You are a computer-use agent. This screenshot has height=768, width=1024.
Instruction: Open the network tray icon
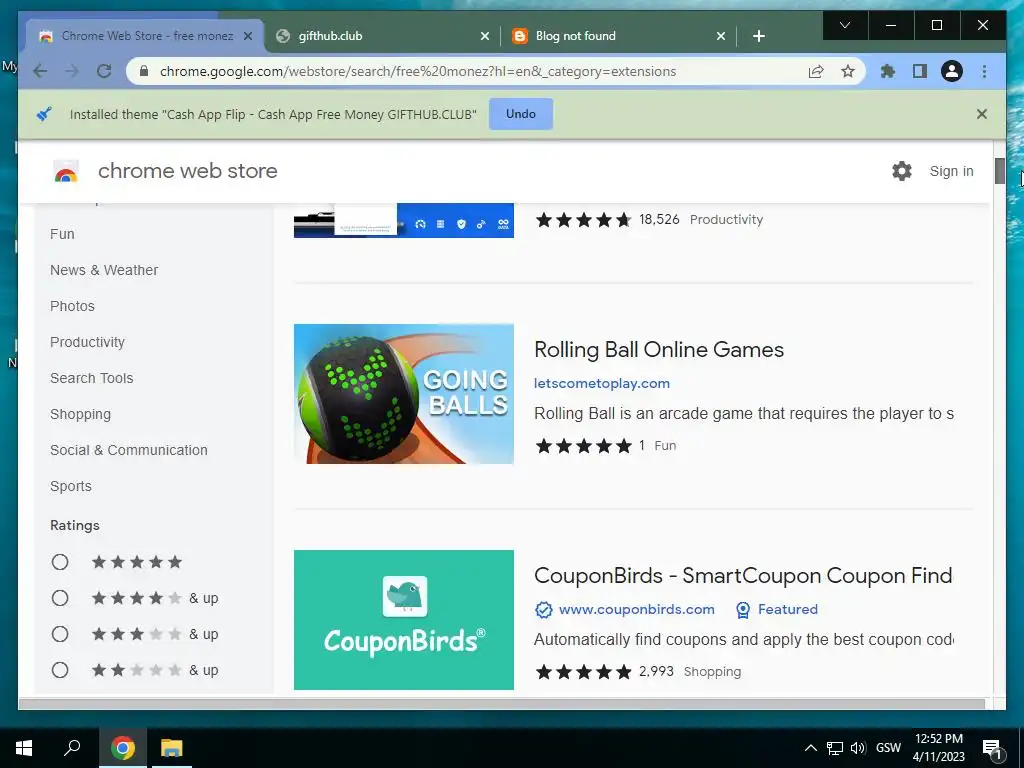coord(835,748)
